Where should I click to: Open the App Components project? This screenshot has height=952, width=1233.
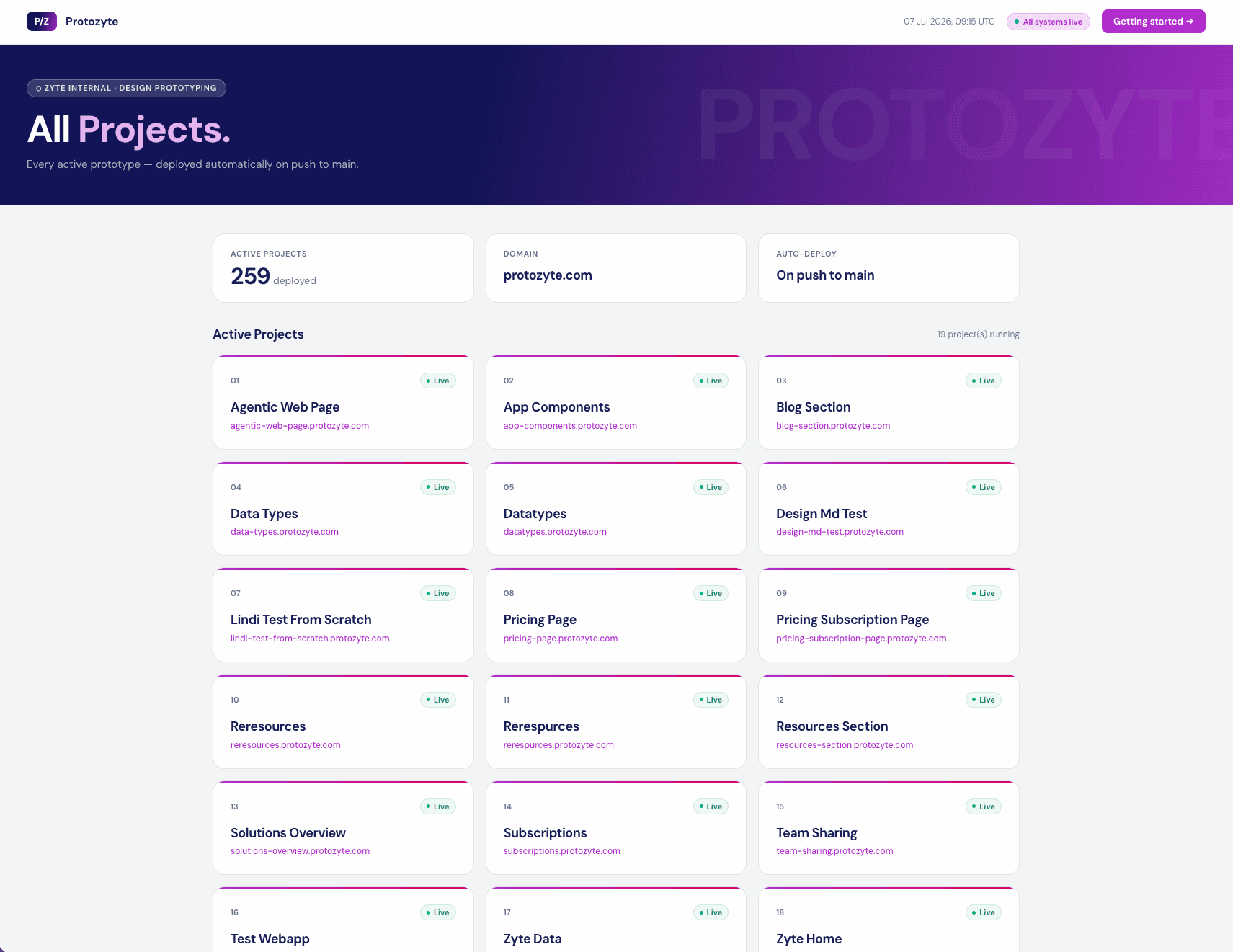point(616,402)
